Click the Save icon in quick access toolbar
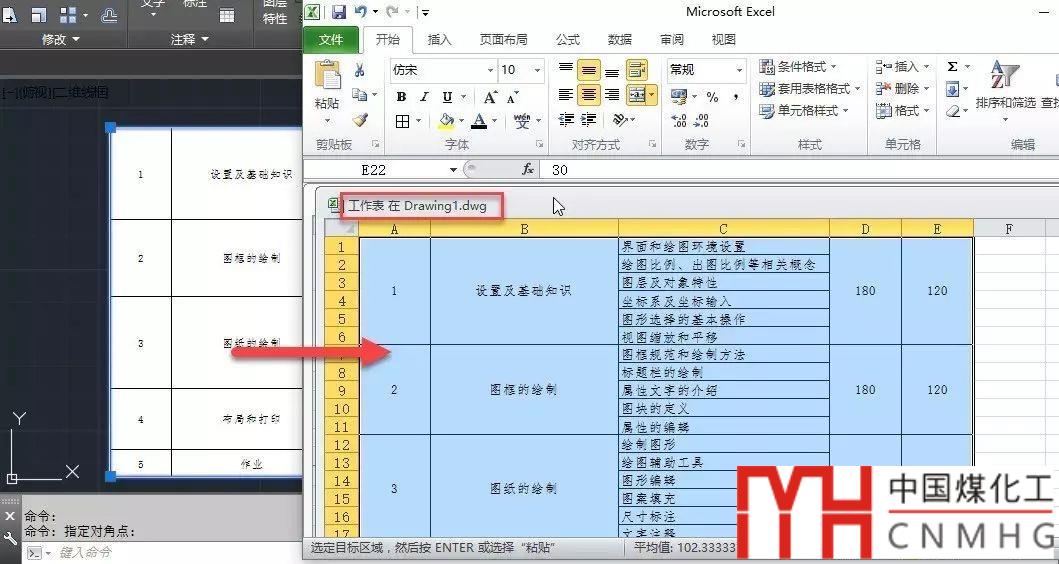The width and height of the screenshot is (1059, 564). coord(339,11)
